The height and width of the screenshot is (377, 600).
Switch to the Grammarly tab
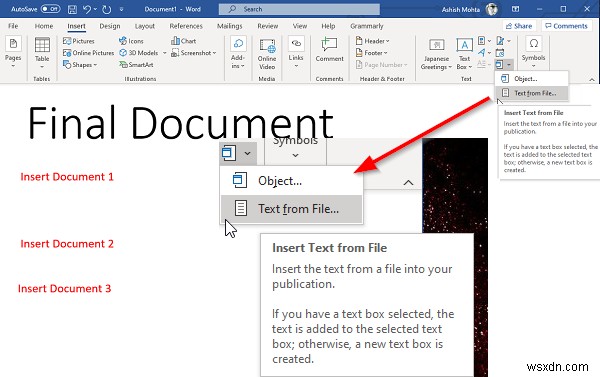click(x=367, y=26)
